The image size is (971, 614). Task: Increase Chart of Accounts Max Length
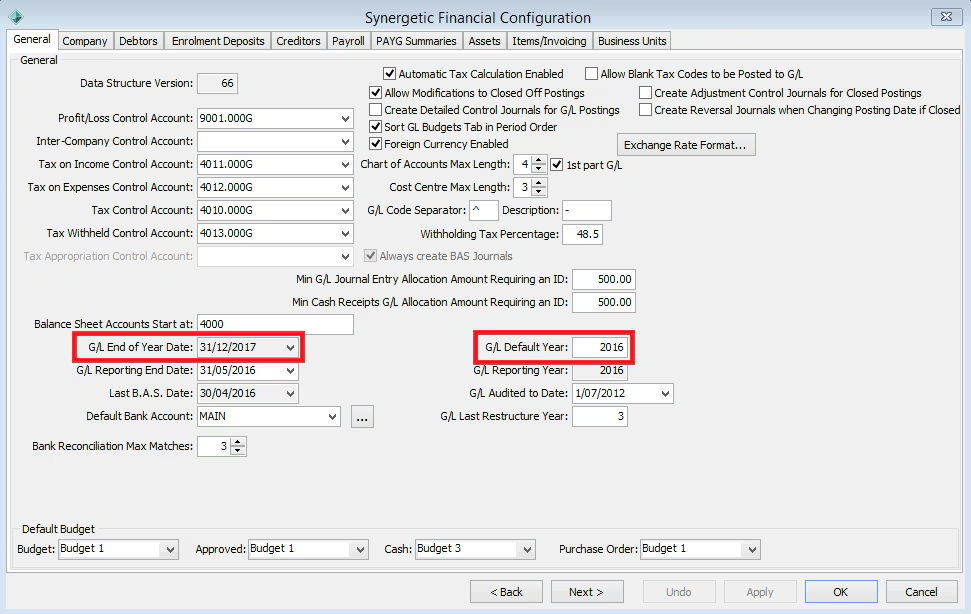click(539, 160)
